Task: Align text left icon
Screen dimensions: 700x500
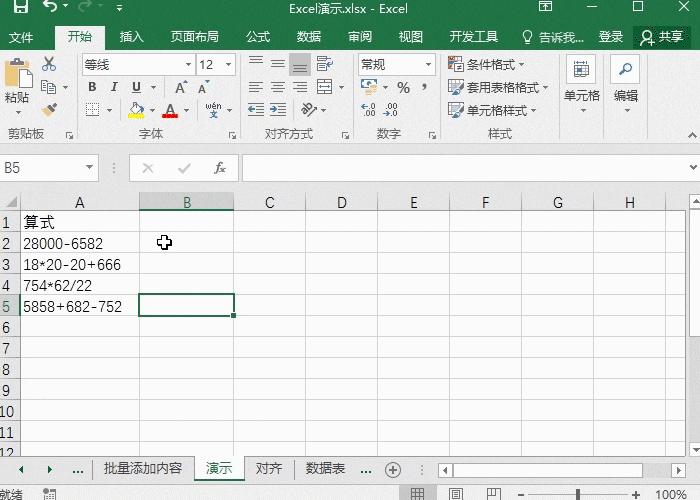Action: (256, 87)
